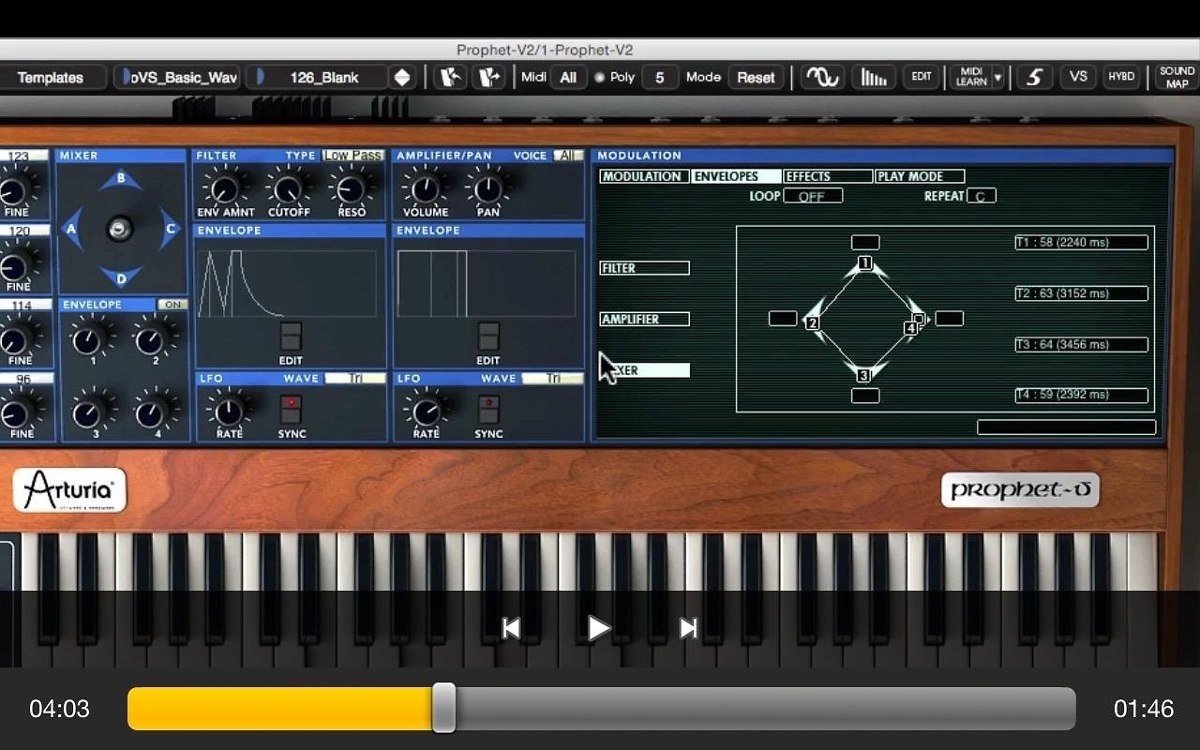Click the filter CUTOFF knob
Screen dimensions: 1200x750
tap(288, 187)
